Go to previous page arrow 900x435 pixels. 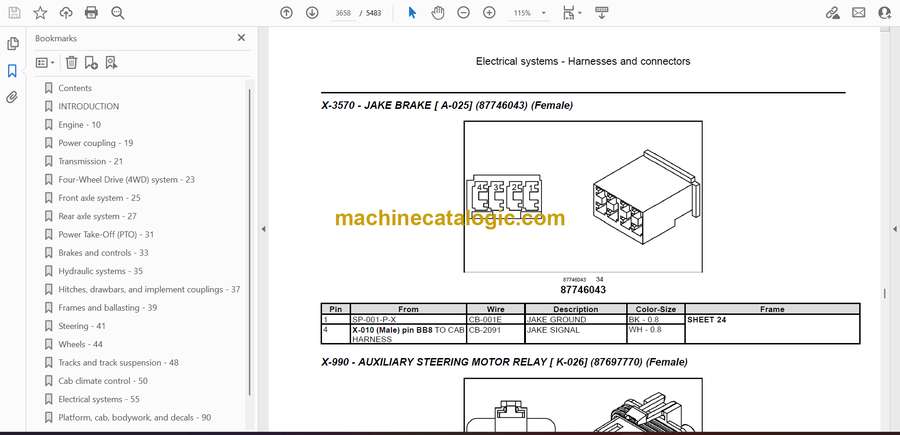point(286,13)
